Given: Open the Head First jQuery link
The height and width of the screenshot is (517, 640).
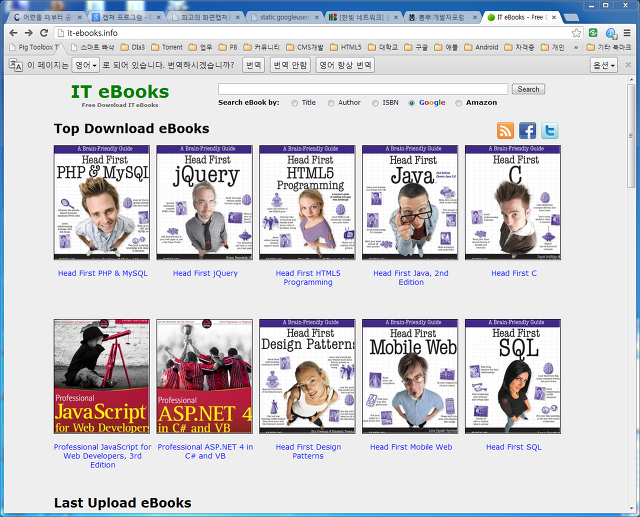Looking at the screenshot, I should [x=205, y=273].
